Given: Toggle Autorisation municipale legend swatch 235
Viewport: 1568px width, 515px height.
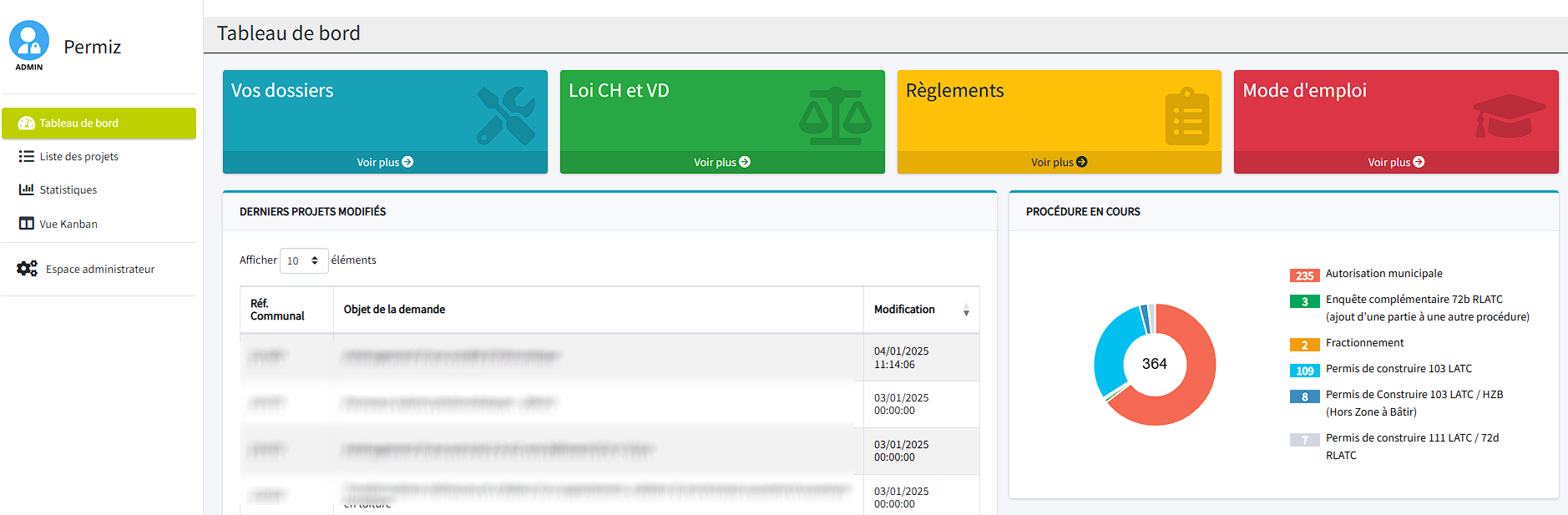Looking at the screenshot, I should 1305,275.
